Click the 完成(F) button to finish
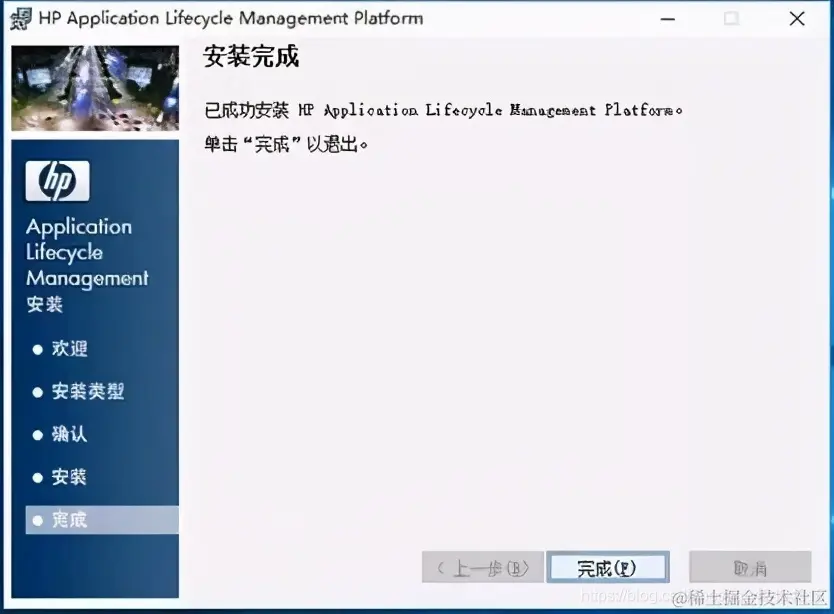 click(608, 566)
